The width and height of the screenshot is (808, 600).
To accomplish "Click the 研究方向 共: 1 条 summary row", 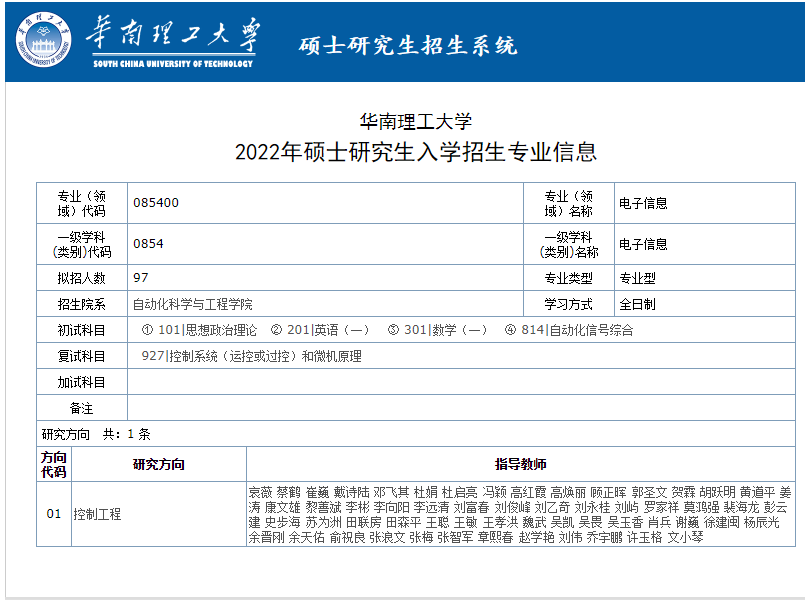I will 416,434.
